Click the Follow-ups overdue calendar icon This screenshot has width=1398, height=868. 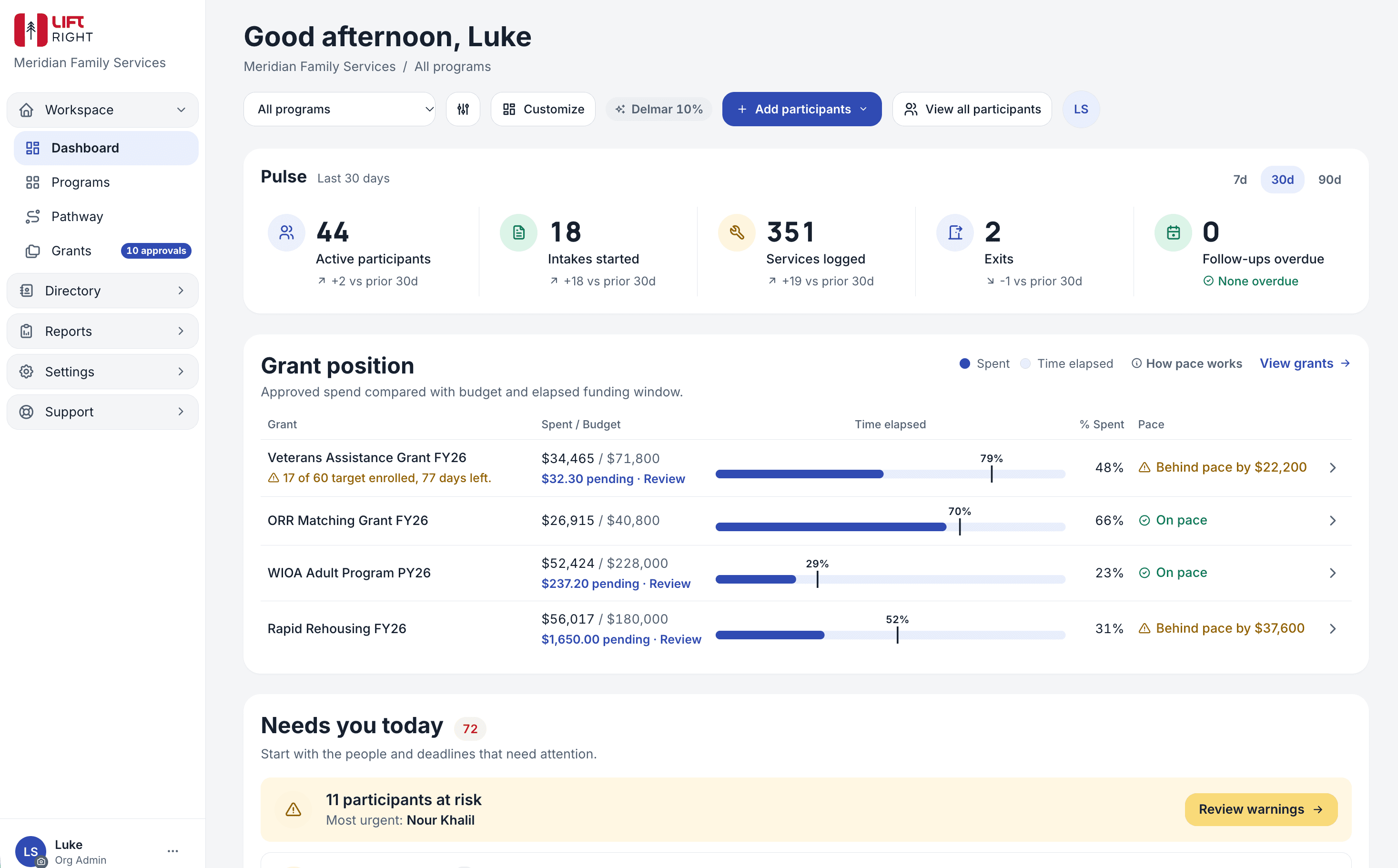(1173, 232)
